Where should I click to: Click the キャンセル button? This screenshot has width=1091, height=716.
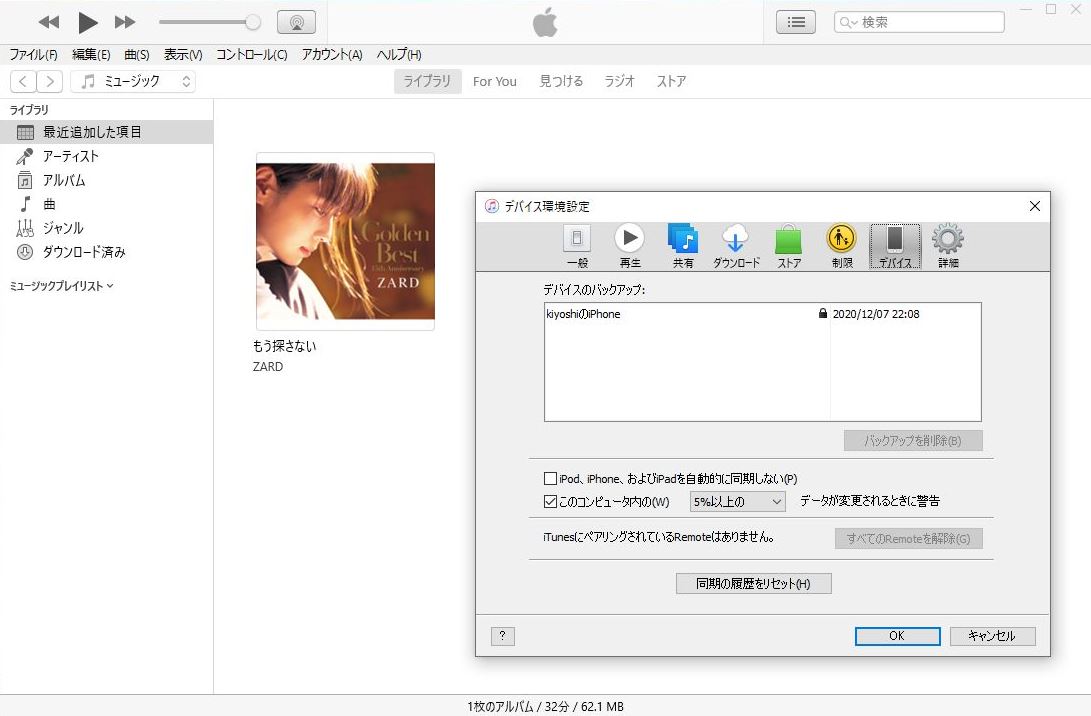(x=992, y=636)
